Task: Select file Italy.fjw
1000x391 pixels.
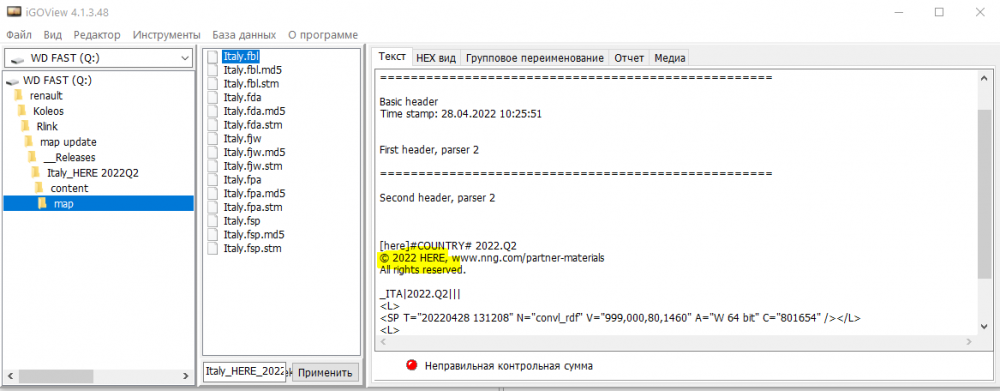Action: point(242,138)
